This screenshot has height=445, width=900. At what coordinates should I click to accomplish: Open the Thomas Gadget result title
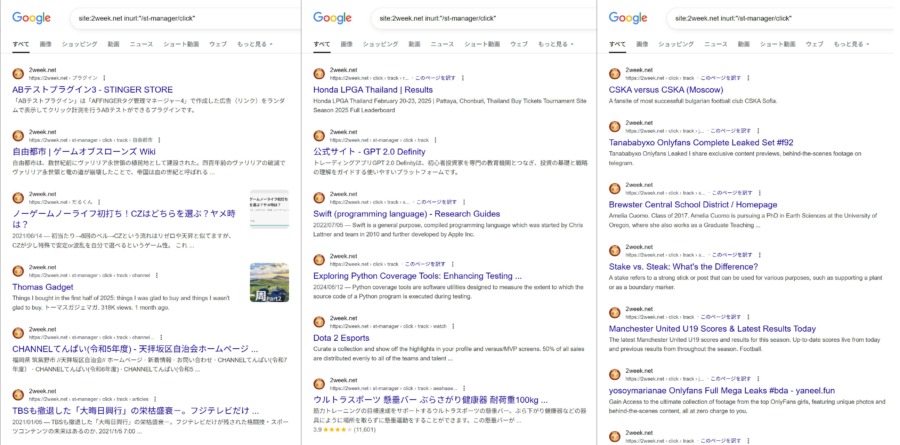click(x=42, y=287)
